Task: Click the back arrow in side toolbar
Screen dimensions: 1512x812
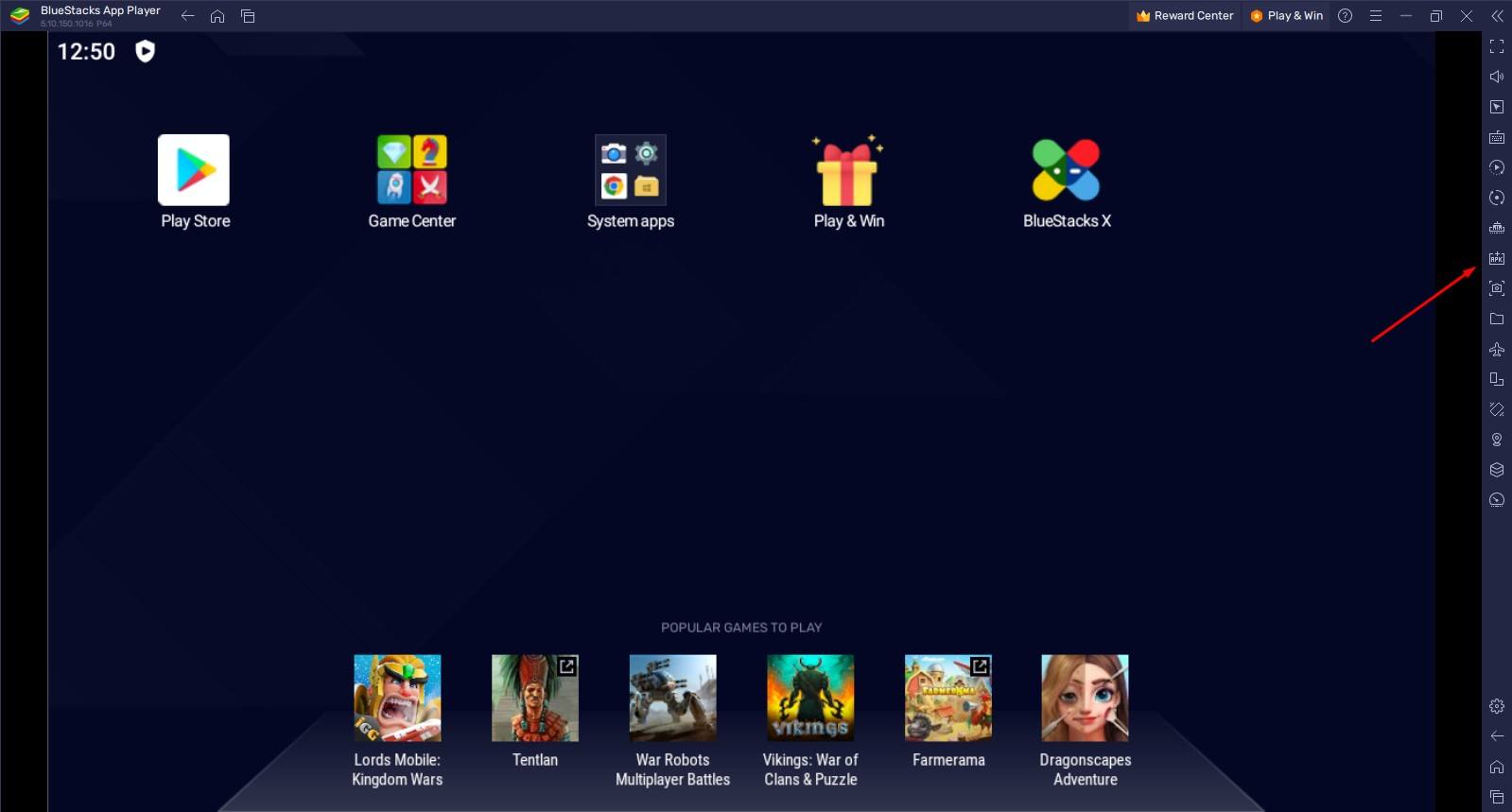Action: [x=1497, y=735]
